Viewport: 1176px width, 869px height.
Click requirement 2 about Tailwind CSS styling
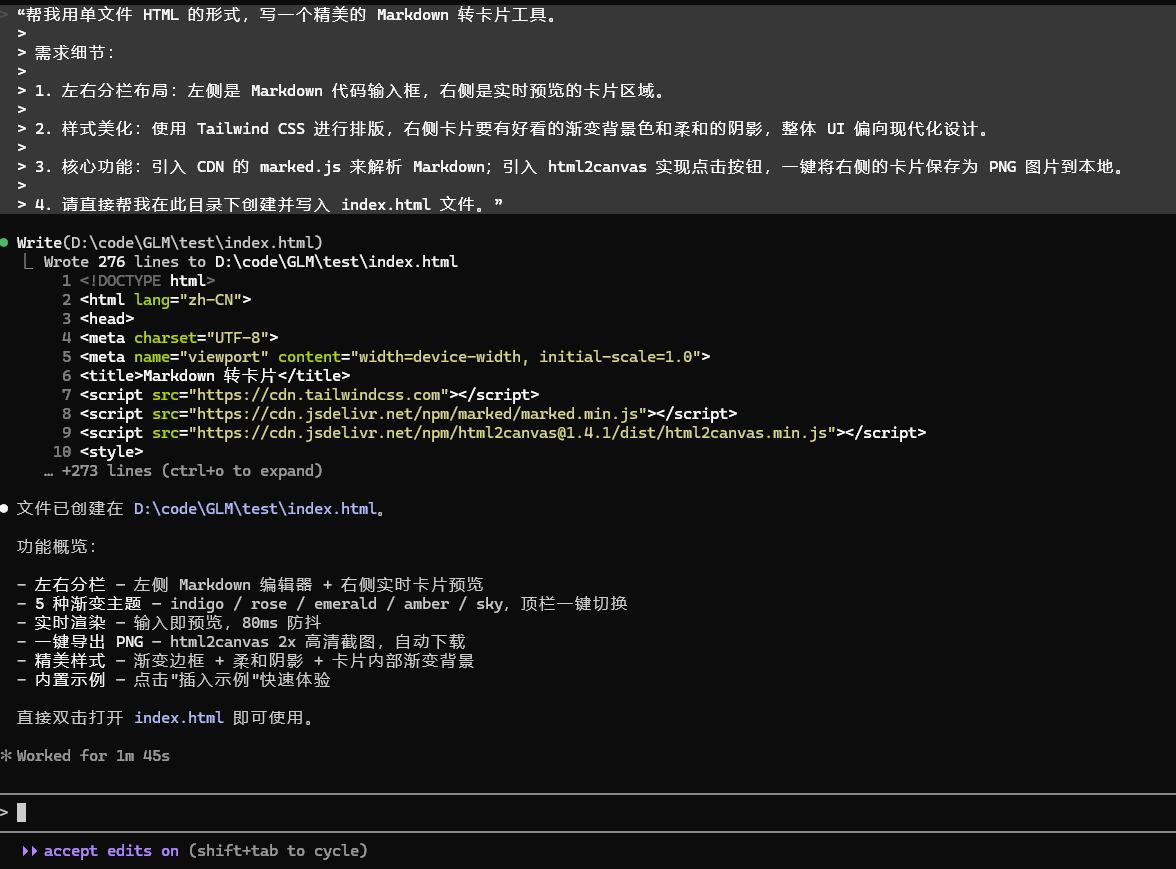click(503, 129)
